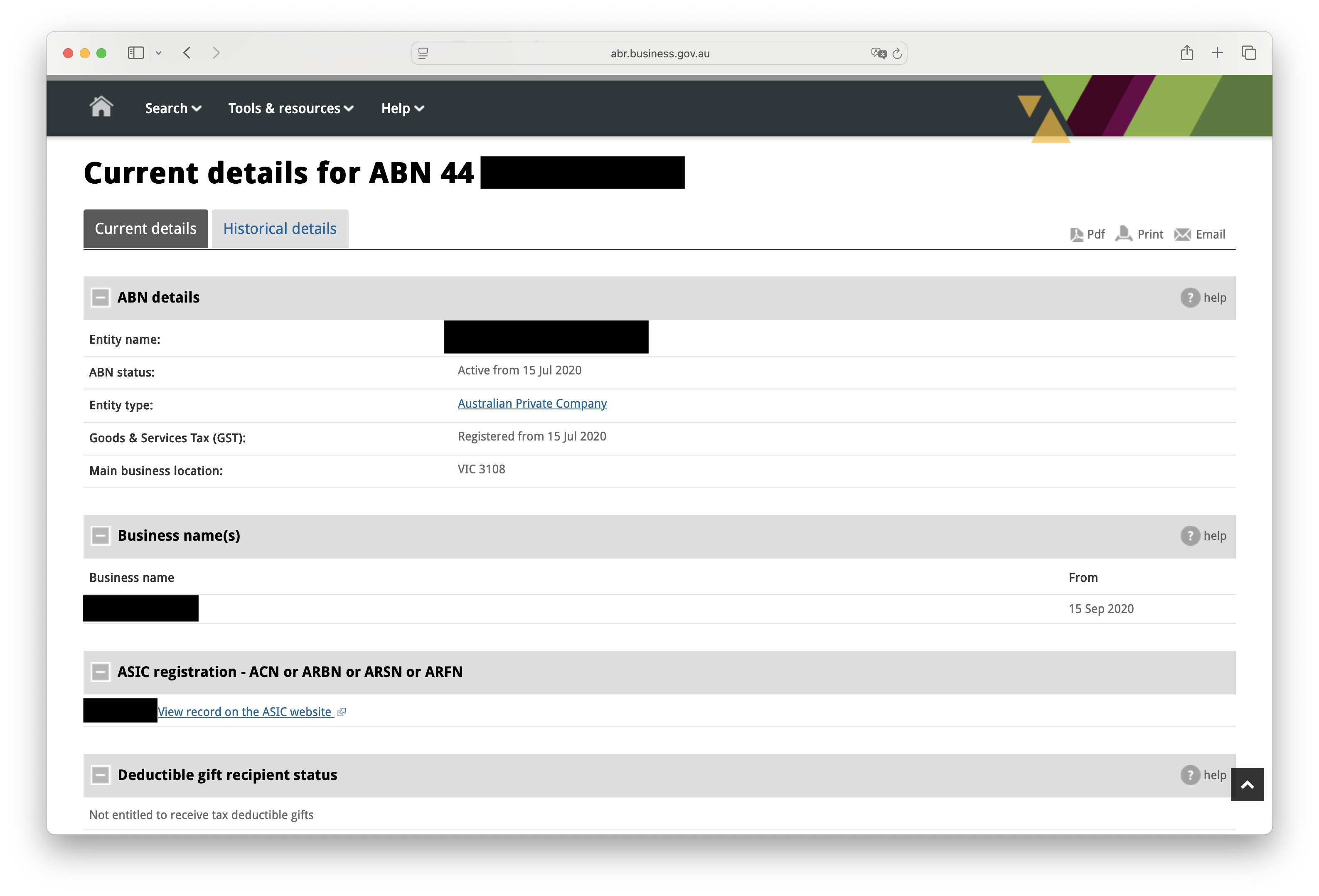
Task: Select the Current details tab
Action: (x=145, y=229)
